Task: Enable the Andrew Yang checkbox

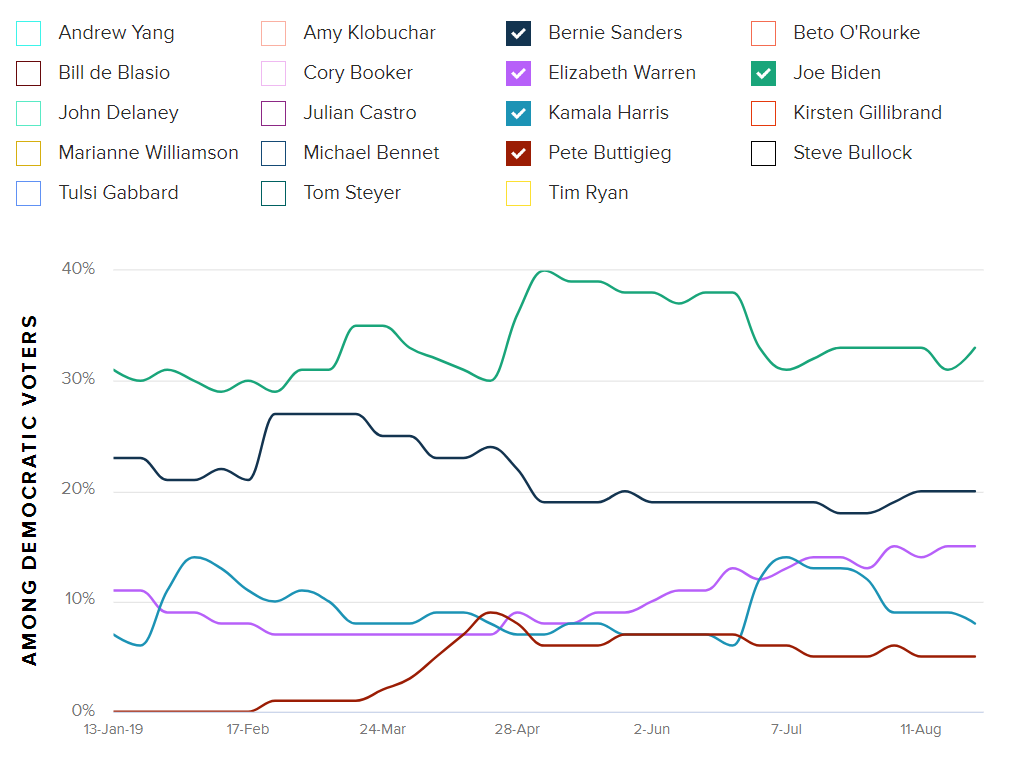Action: point(29,33)
